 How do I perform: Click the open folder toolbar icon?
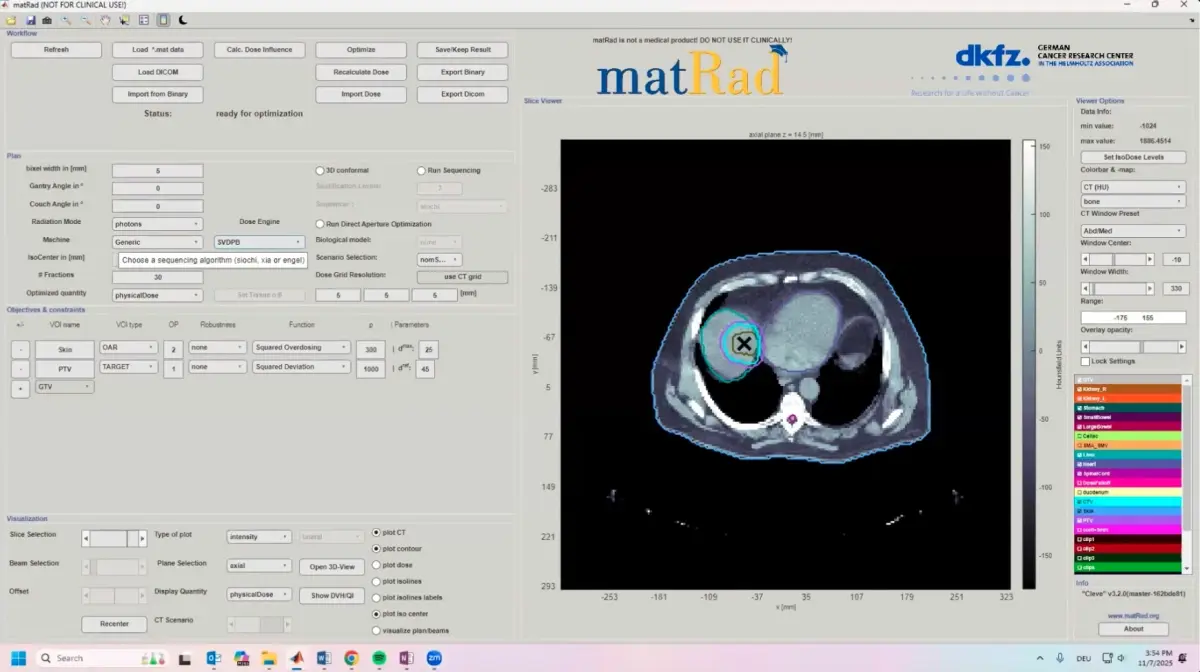click(11, 20)
